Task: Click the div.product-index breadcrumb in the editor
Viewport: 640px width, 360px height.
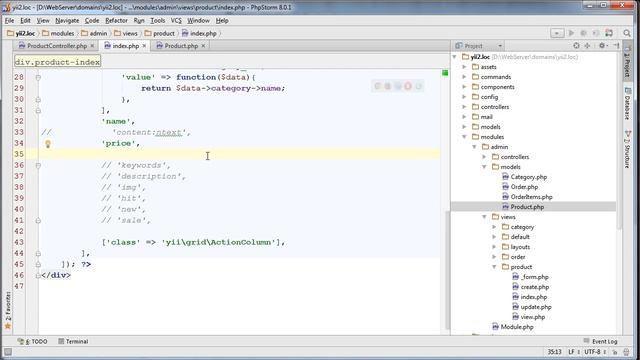Action: point(57,62)
